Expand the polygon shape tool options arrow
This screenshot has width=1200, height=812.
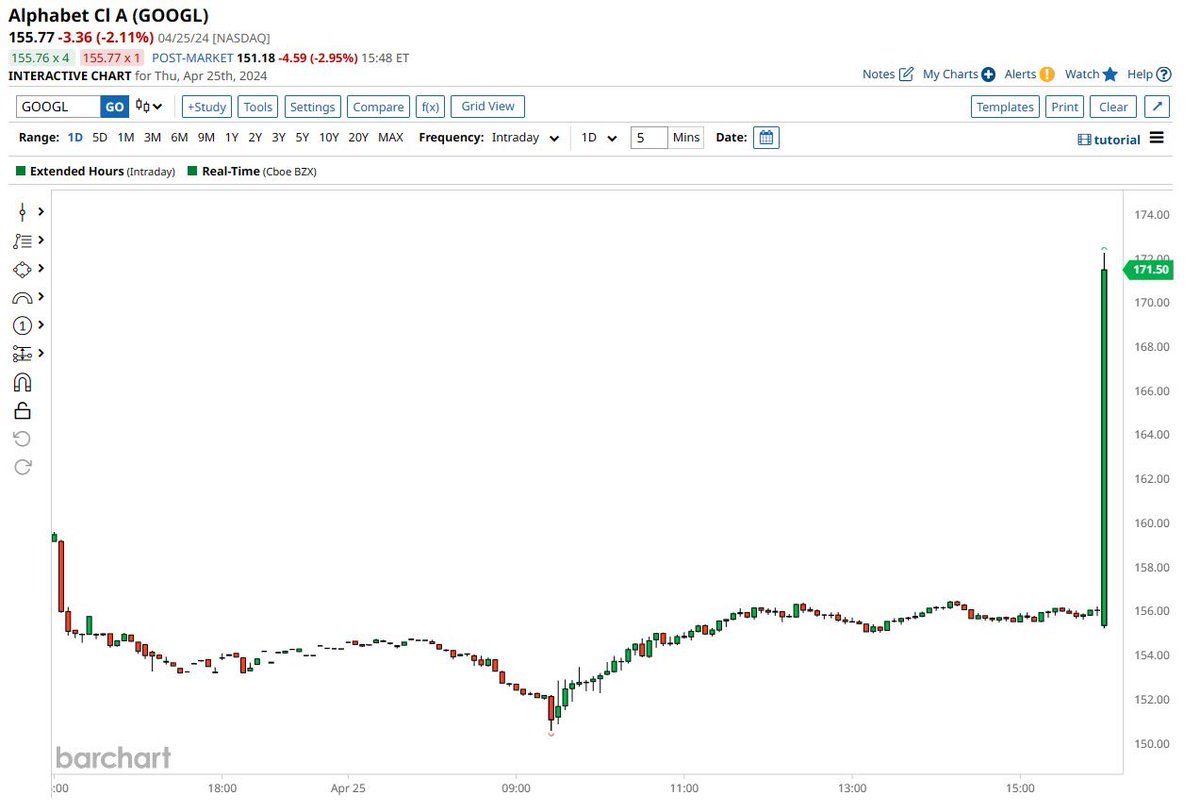[41, 269]
